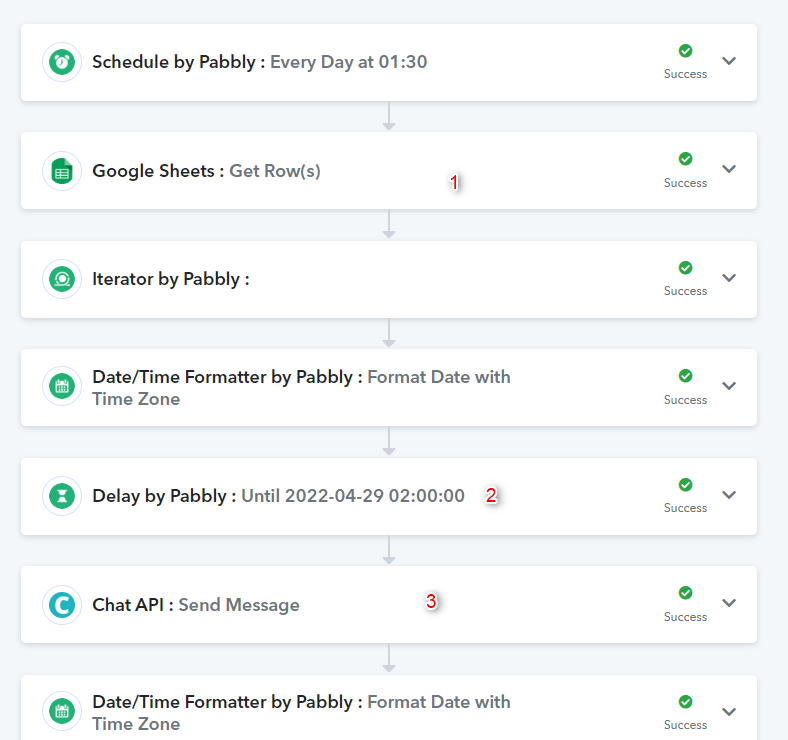Viewport: 788px width, 740px height.
Task: Click the last Date/Time Formatter calendar icon
Action: tap(62, 711)
